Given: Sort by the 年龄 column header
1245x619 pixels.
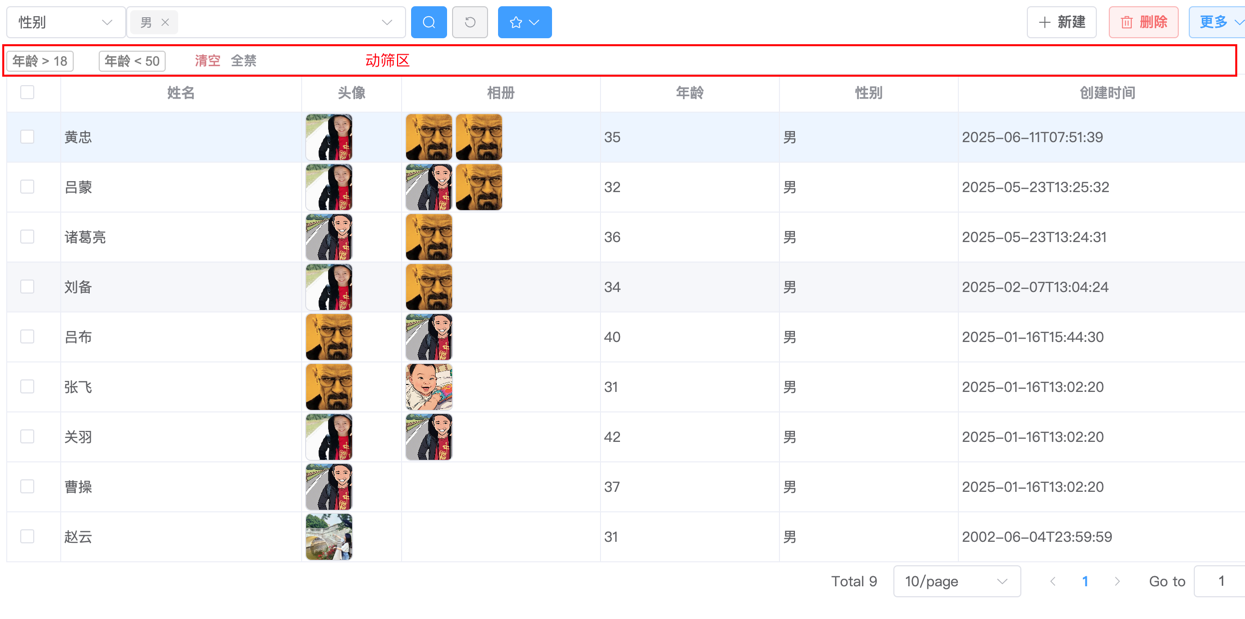Looking at the screenshot, I should tap(689, 93).
